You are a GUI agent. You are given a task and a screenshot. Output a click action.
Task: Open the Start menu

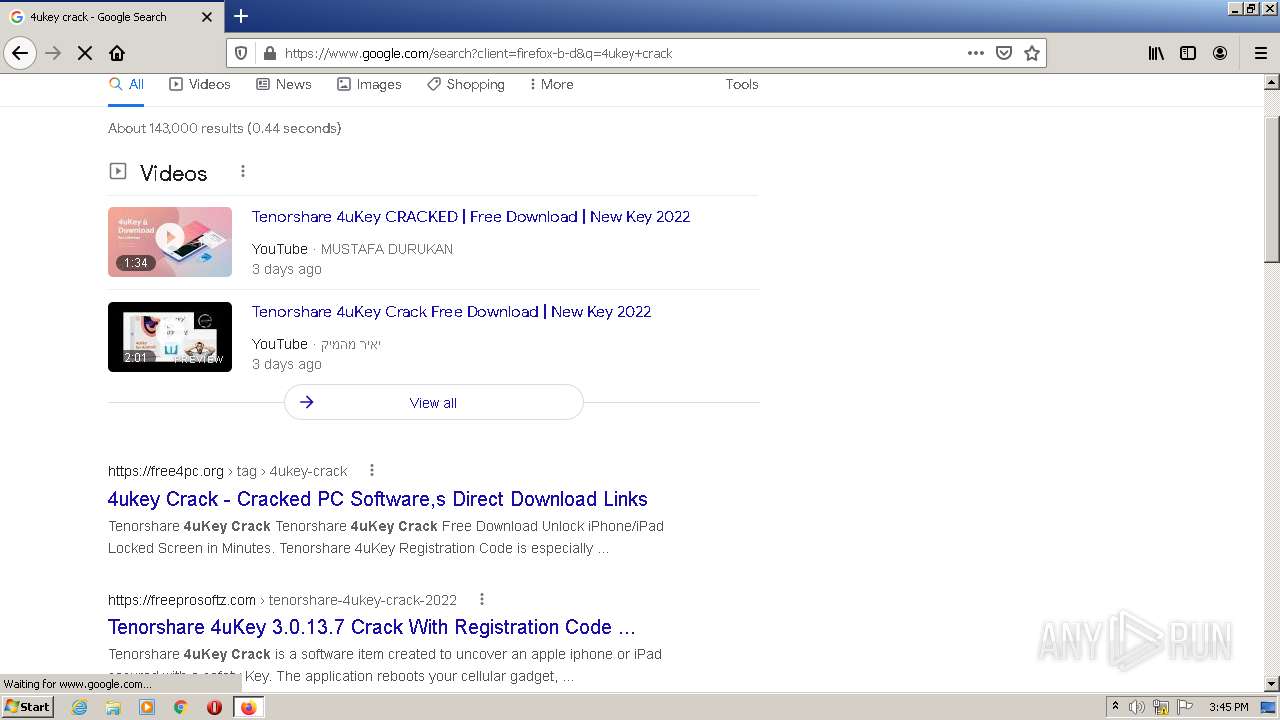tap(28, 707)
